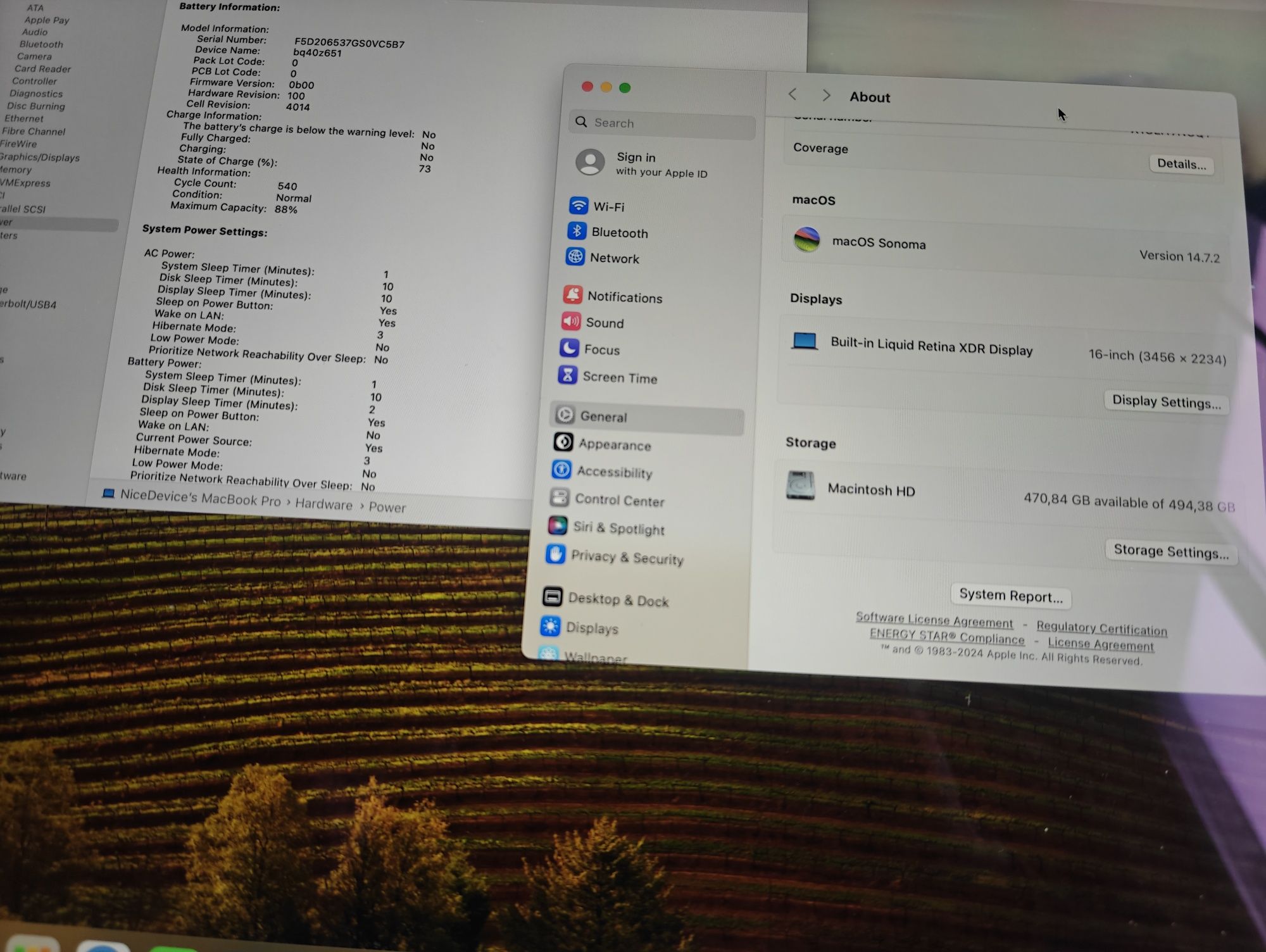1266x952 pixels.
Task: Select the Network globe icon
Action: pyautogui.click(x=575, y=256)
